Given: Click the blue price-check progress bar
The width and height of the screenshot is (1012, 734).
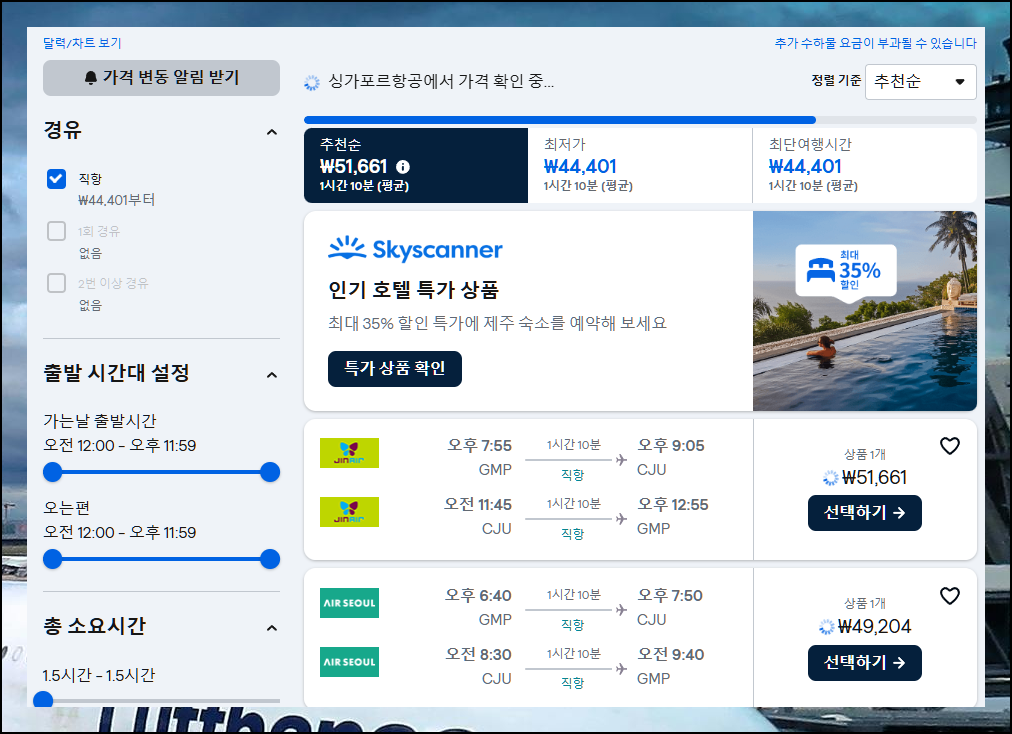Looking at the screenshot, I should point(560,120).
